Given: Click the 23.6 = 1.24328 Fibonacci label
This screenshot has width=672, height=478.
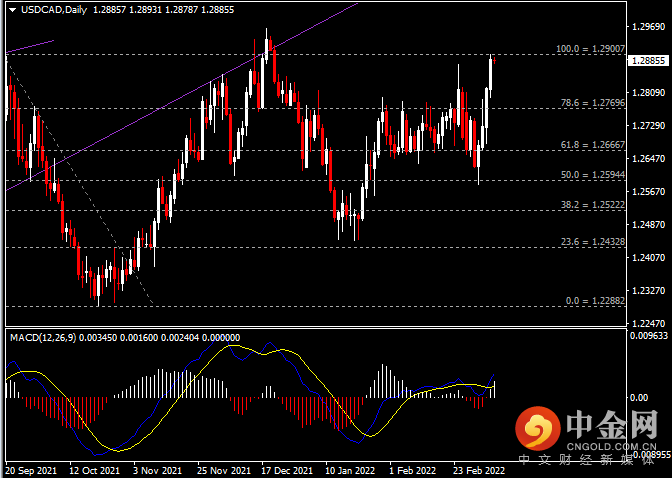Looking at the screenshot, I should pos(590,242).
